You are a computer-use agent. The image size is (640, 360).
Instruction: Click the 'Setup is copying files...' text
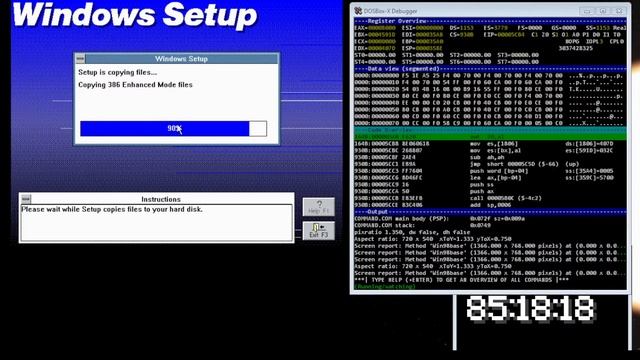(x=118, y=72)
